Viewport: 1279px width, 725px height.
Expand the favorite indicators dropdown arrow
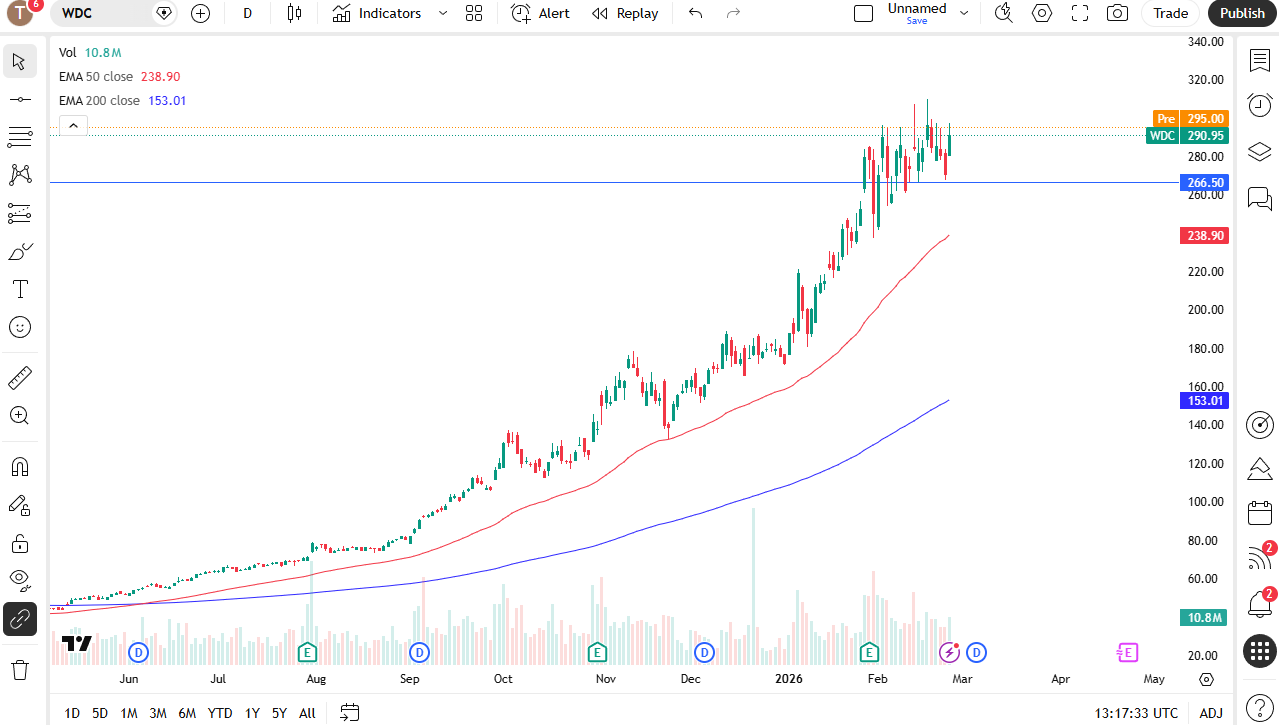[x=443, y=13]
